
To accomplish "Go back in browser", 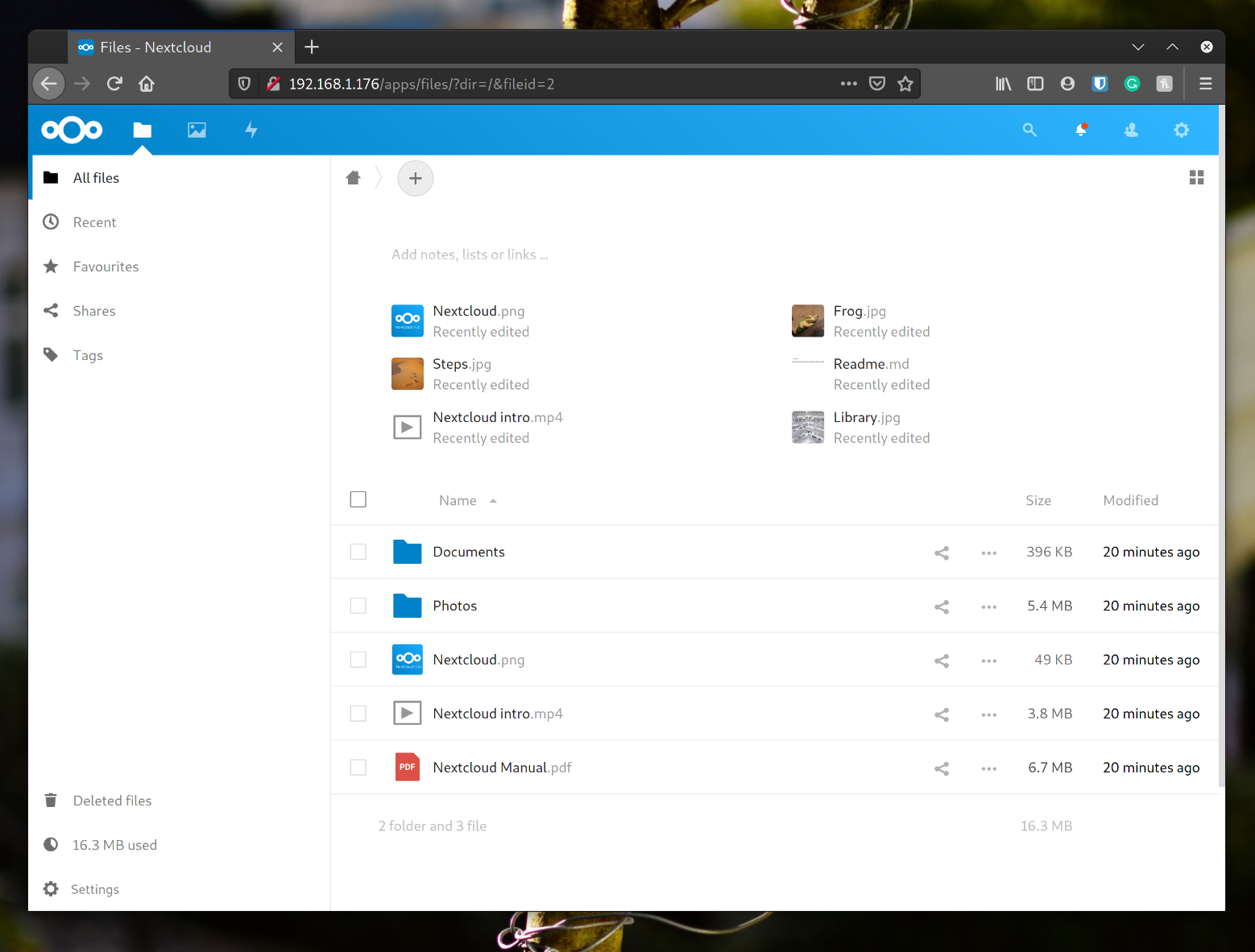I will [49, 83].
